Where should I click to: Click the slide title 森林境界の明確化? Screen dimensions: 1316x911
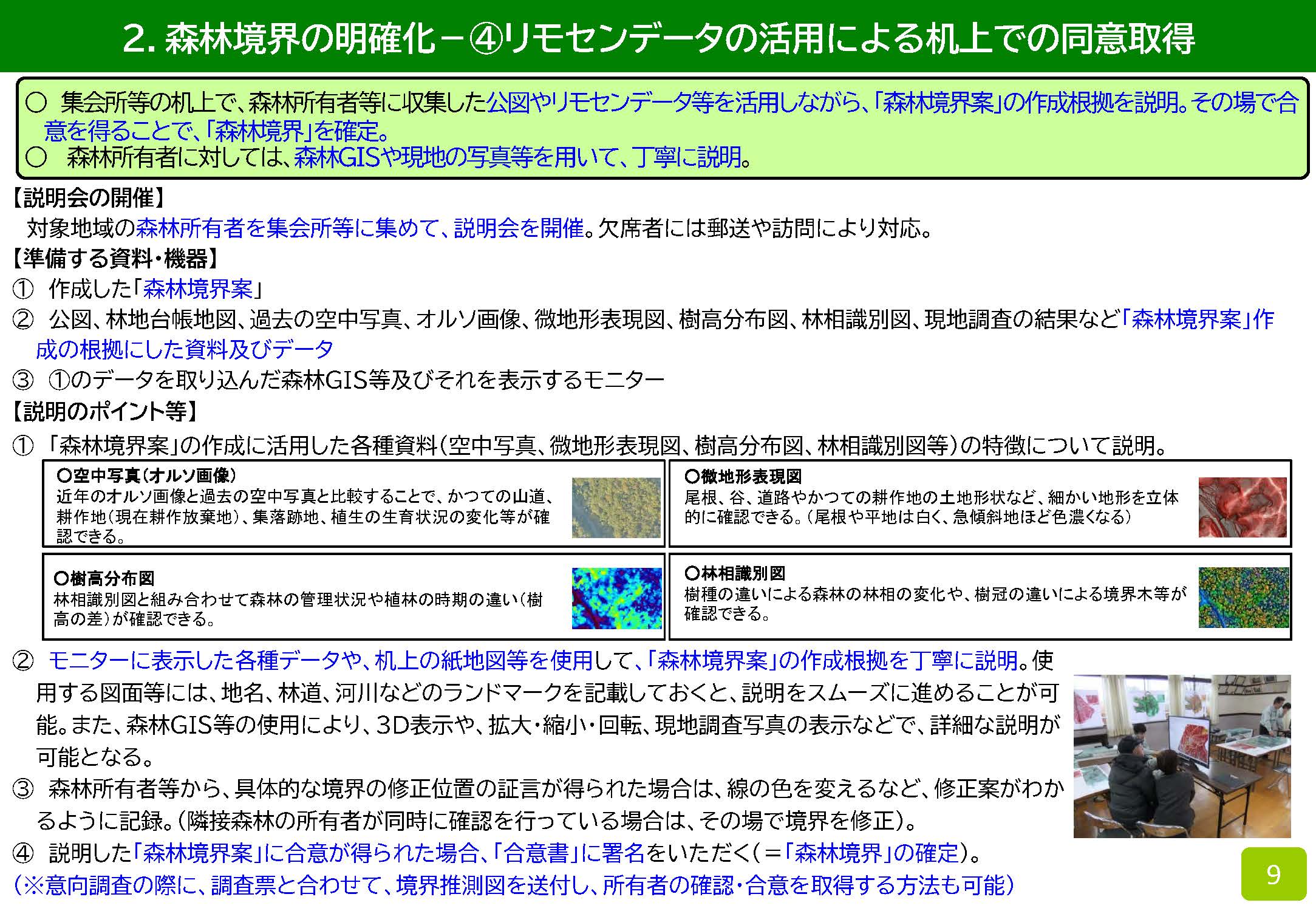pyautogui.click(x=658, y=38)
